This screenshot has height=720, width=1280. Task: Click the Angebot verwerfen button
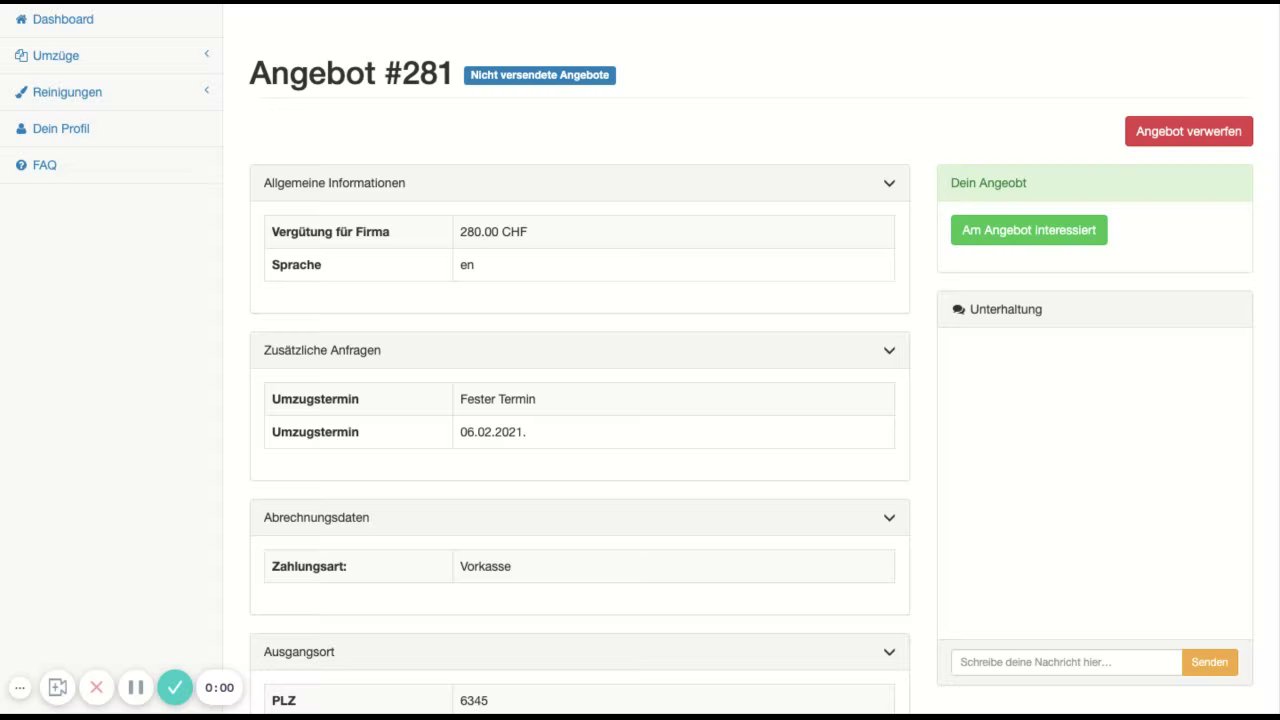tap(1189, 131)
